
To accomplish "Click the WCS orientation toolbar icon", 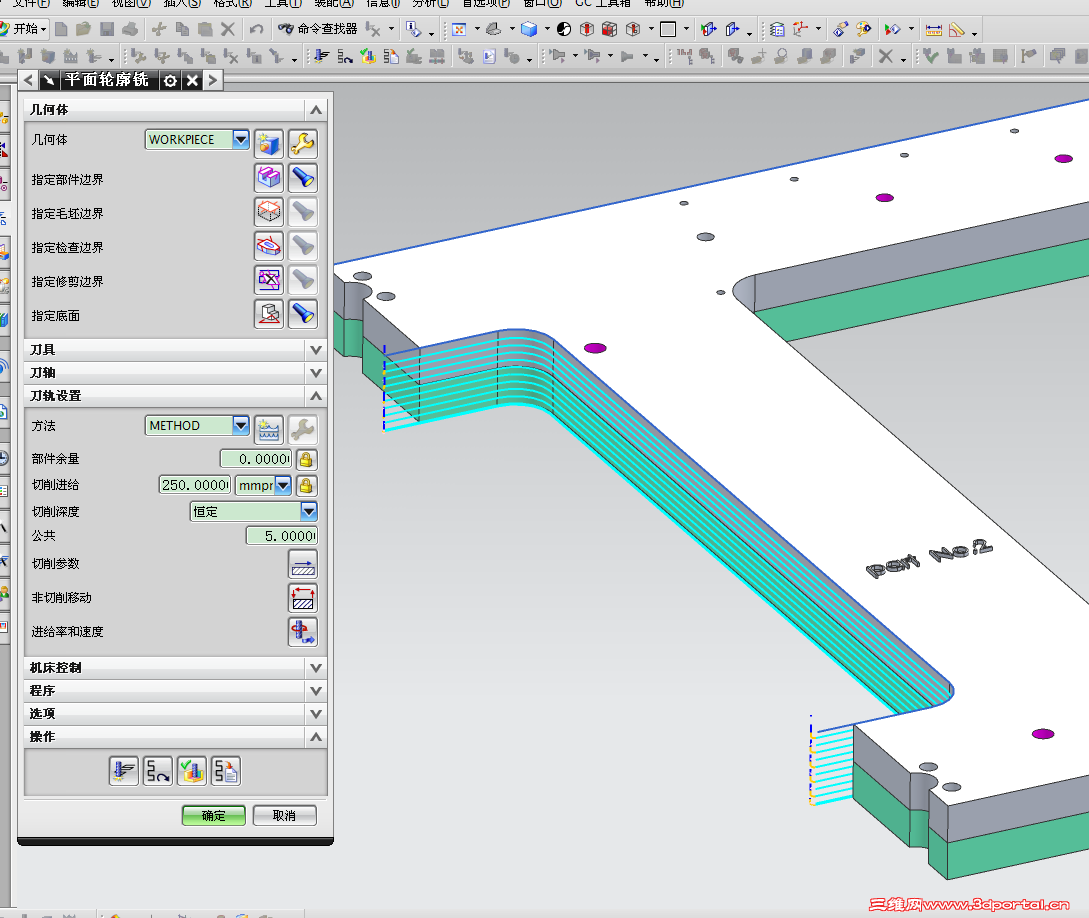I will coord(801,29).
